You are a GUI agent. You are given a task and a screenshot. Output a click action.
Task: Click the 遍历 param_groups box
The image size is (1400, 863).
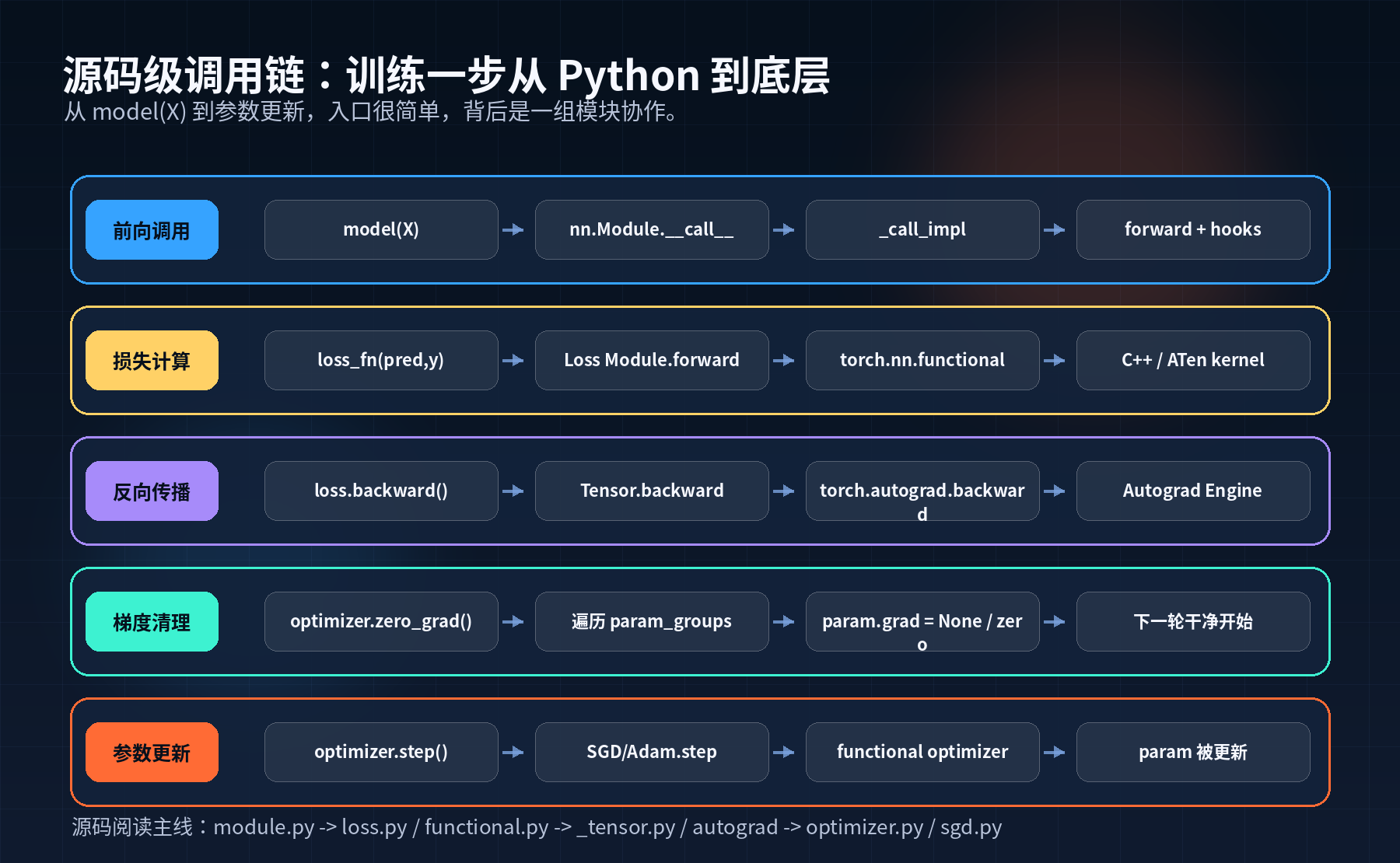652,621
